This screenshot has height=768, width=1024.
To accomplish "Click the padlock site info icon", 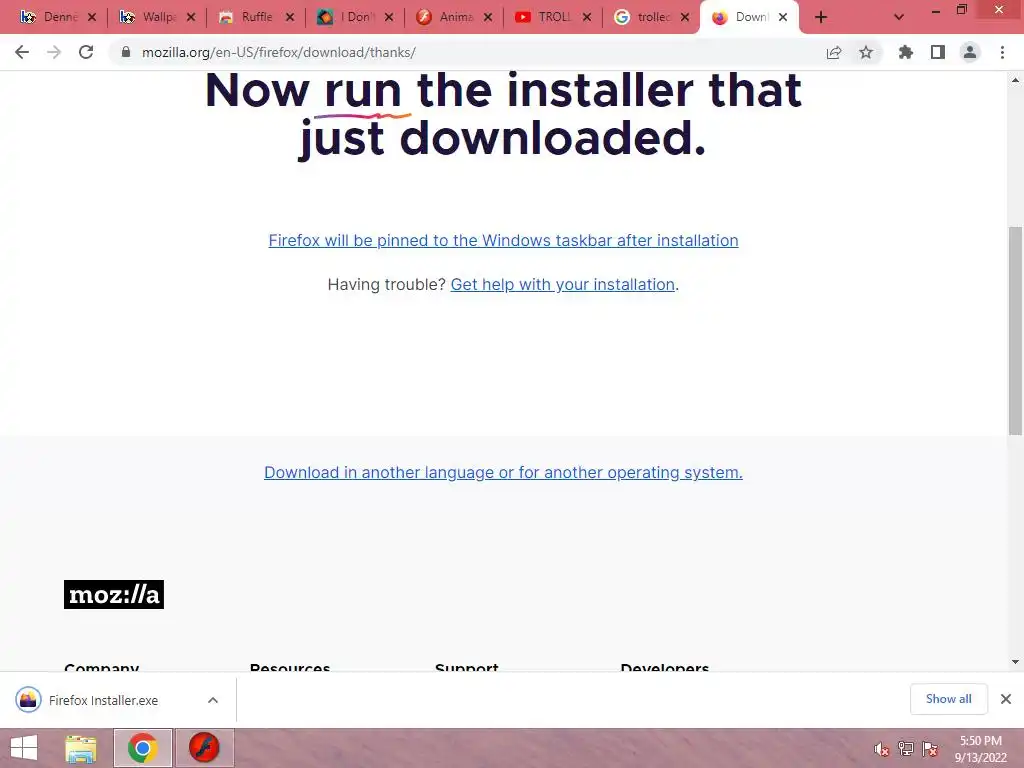I will 126,52.
